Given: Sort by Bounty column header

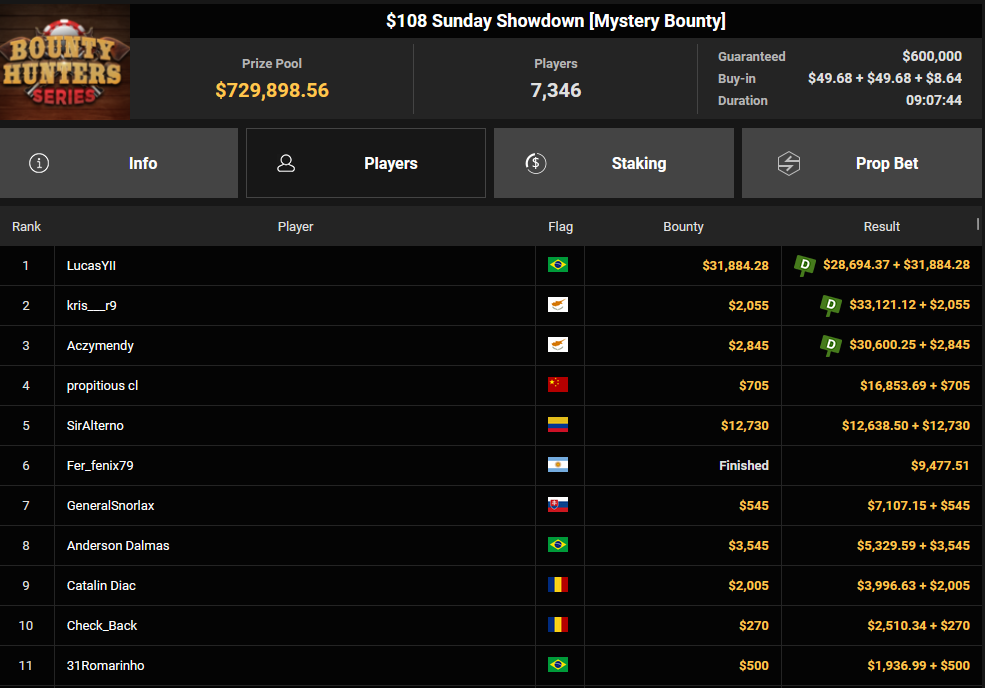Looking at the screenshot, I should [x=683, y=227].
